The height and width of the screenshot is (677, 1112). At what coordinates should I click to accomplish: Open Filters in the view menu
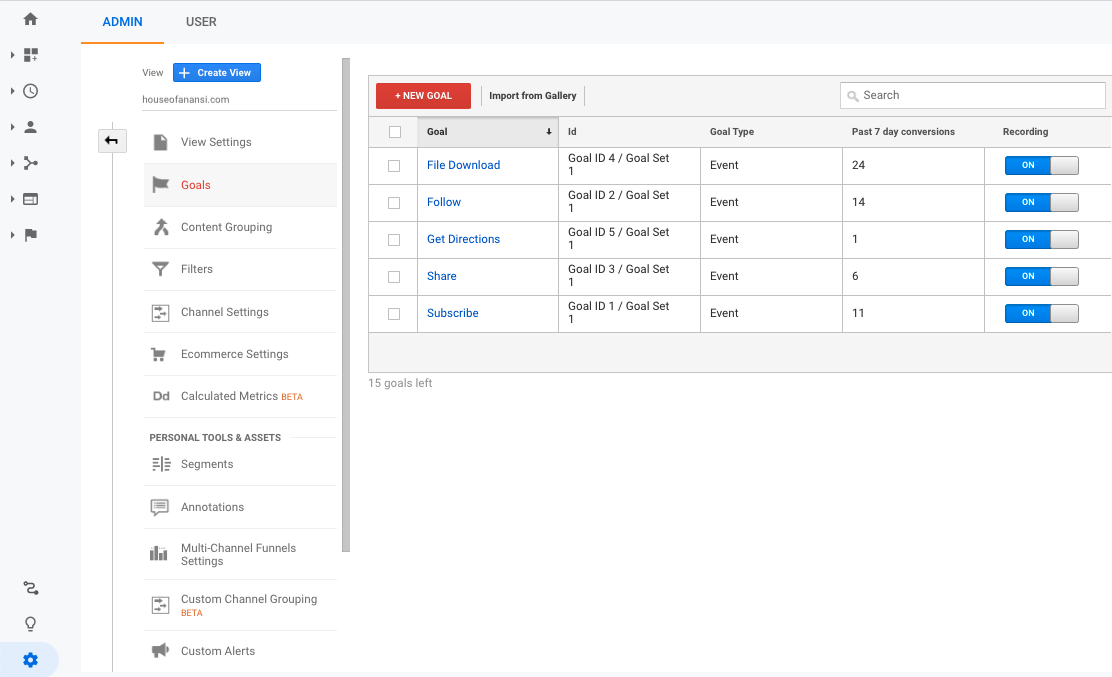[x=197, y=269]
